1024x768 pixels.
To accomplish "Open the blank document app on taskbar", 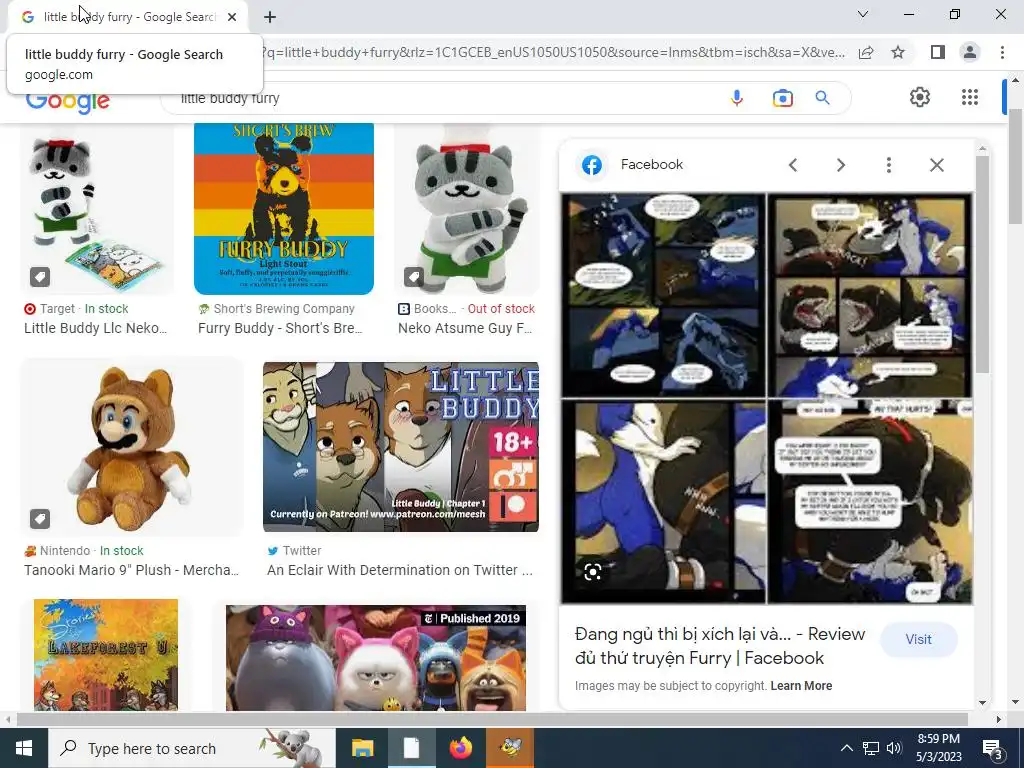I will tap(411, 748).
